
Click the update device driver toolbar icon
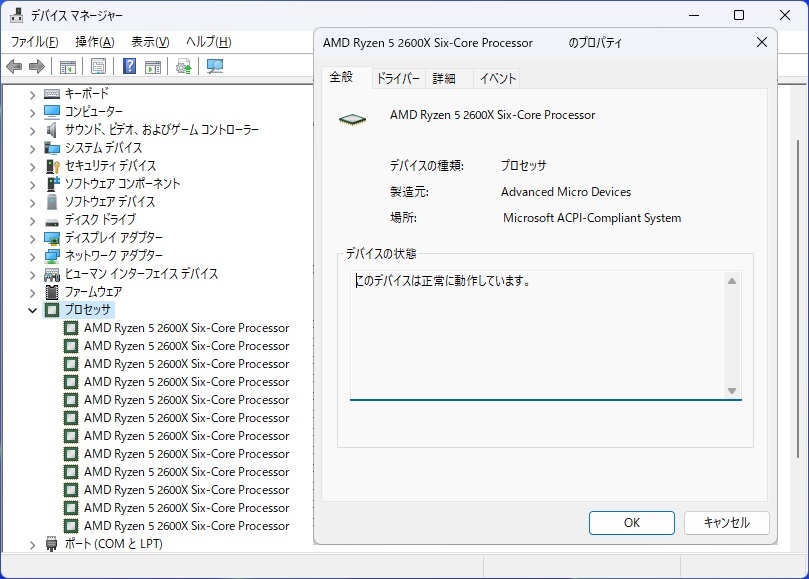tap(184, 66)
